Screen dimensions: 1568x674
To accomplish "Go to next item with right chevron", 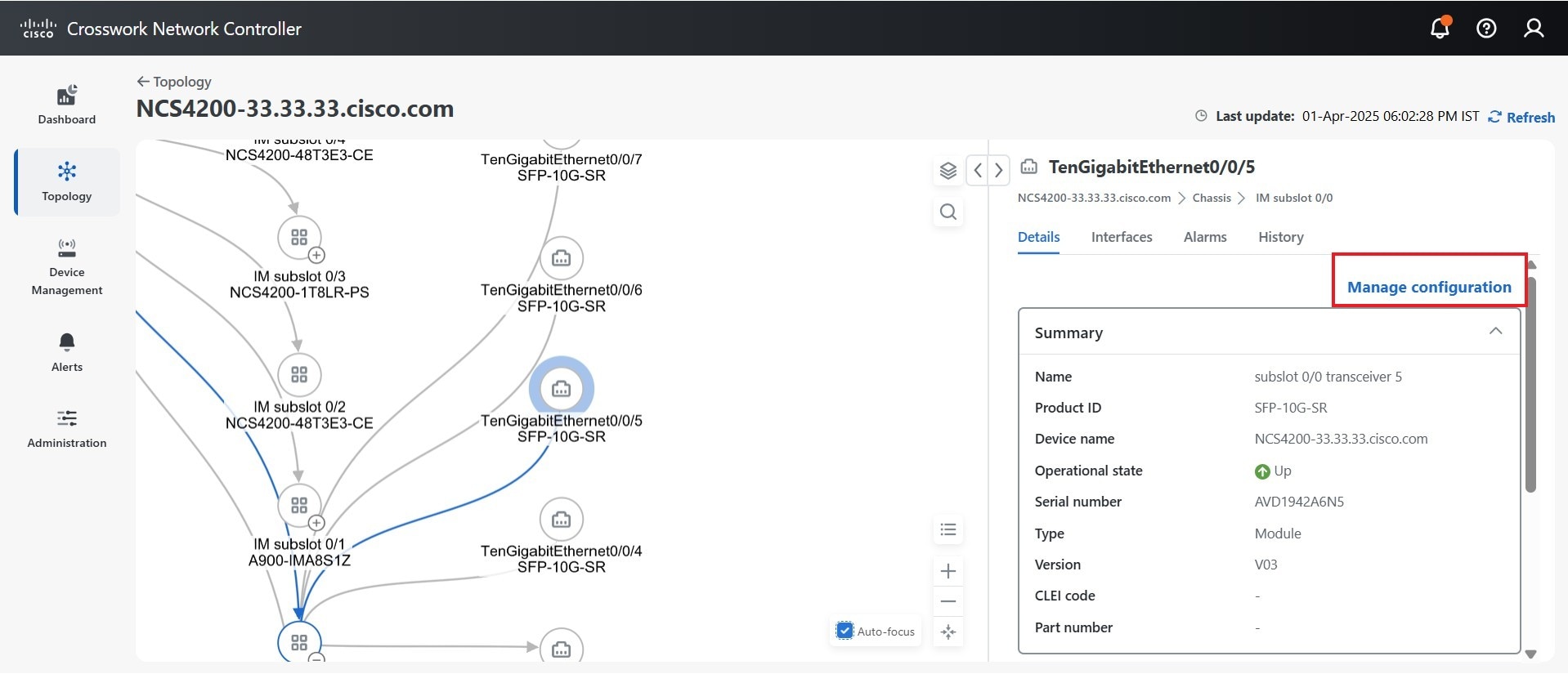I will coord(998,171).
